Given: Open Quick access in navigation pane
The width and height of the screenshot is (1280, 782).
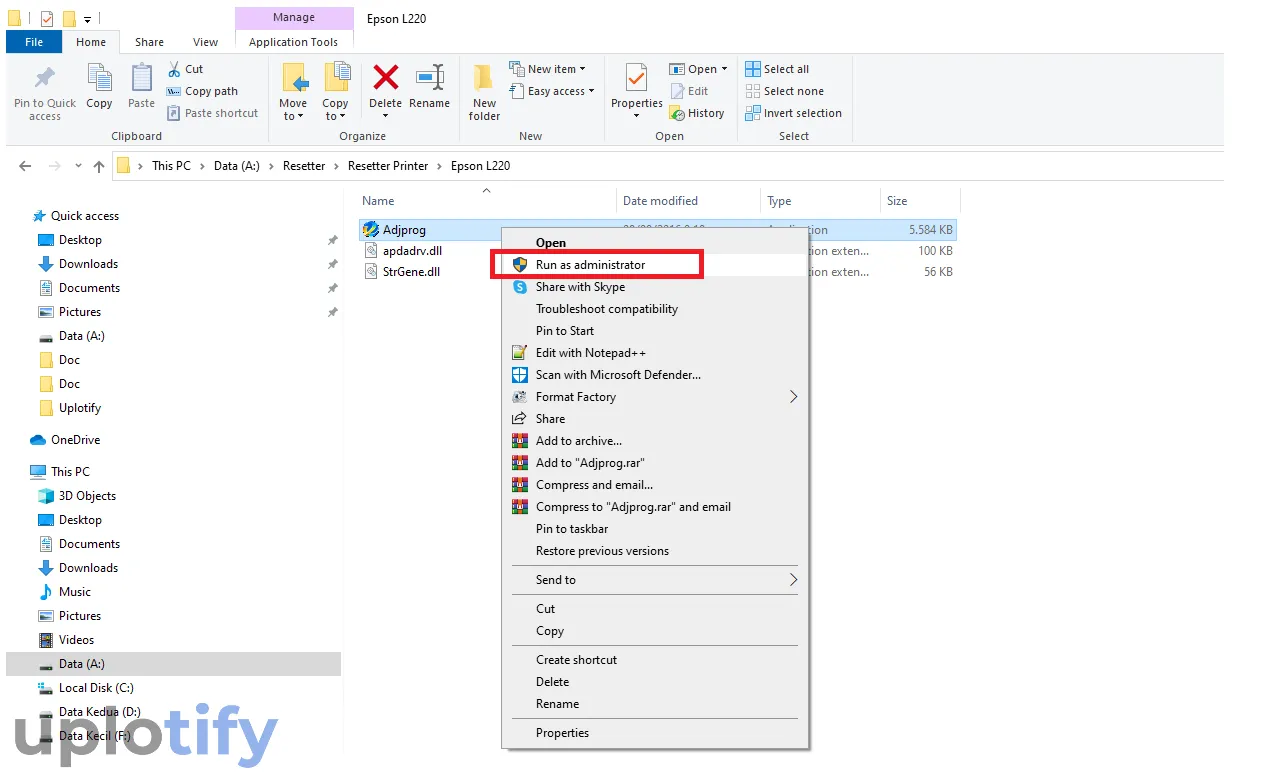Looking at the screenshot, I should click(x=84, y=216).
